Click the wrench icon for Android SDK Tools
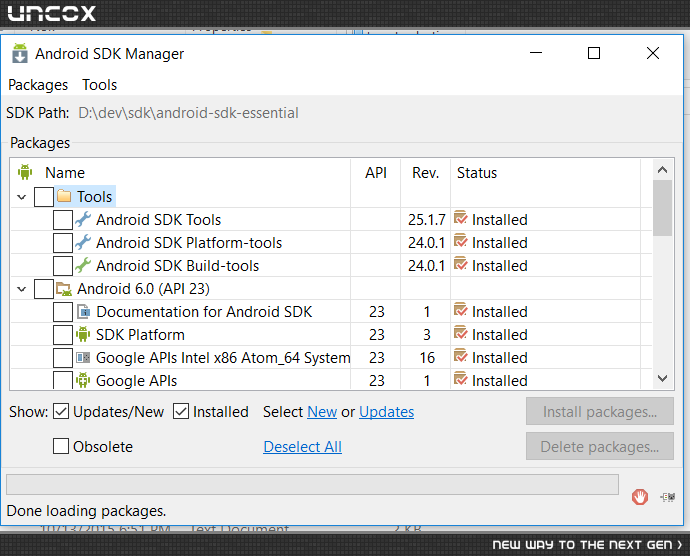Viewport: 690px width, 556px height. tap(83, 219)
